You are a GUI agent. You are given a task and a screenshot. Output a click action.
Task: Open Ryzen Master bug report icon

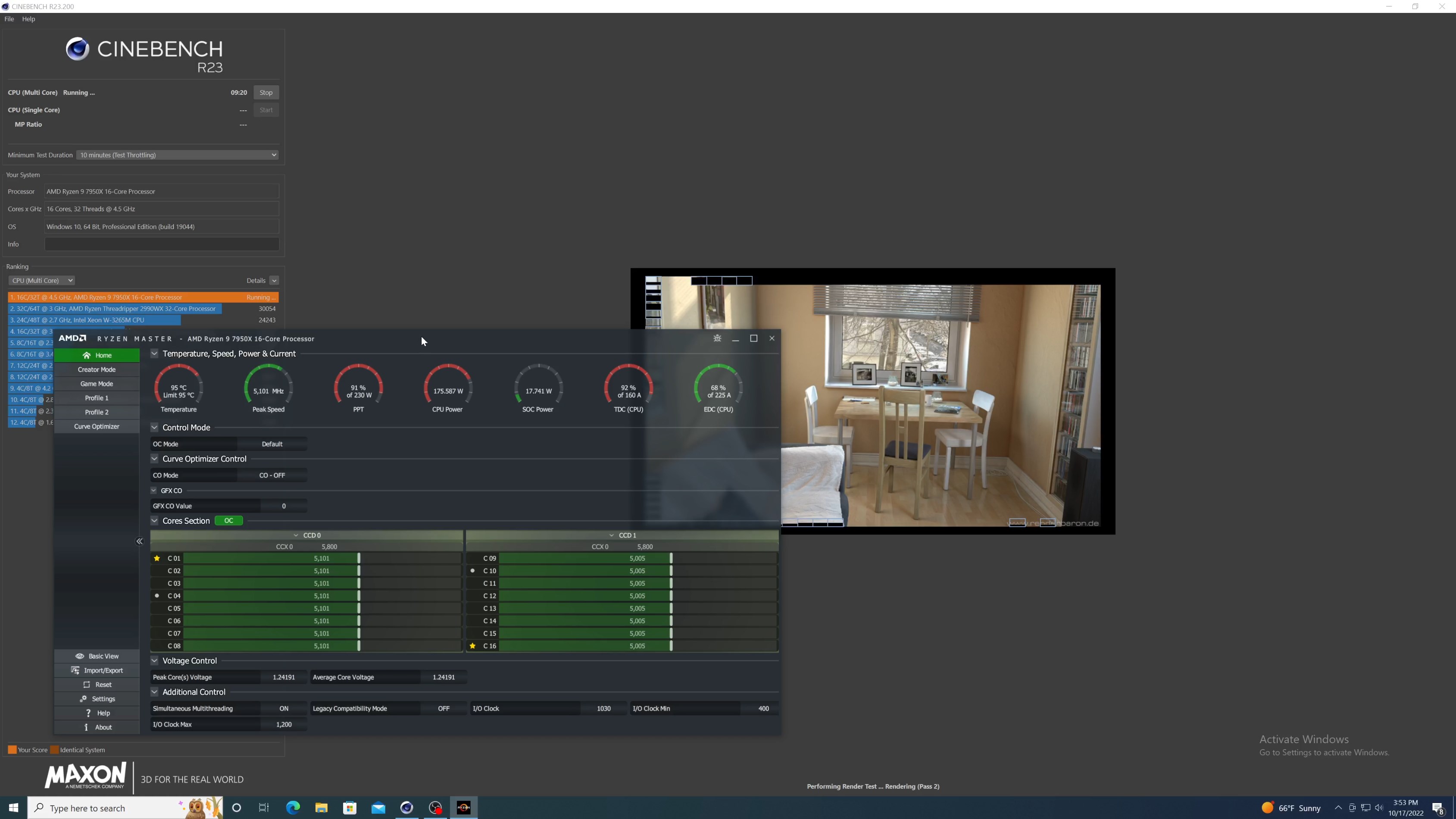coord(717,338)
